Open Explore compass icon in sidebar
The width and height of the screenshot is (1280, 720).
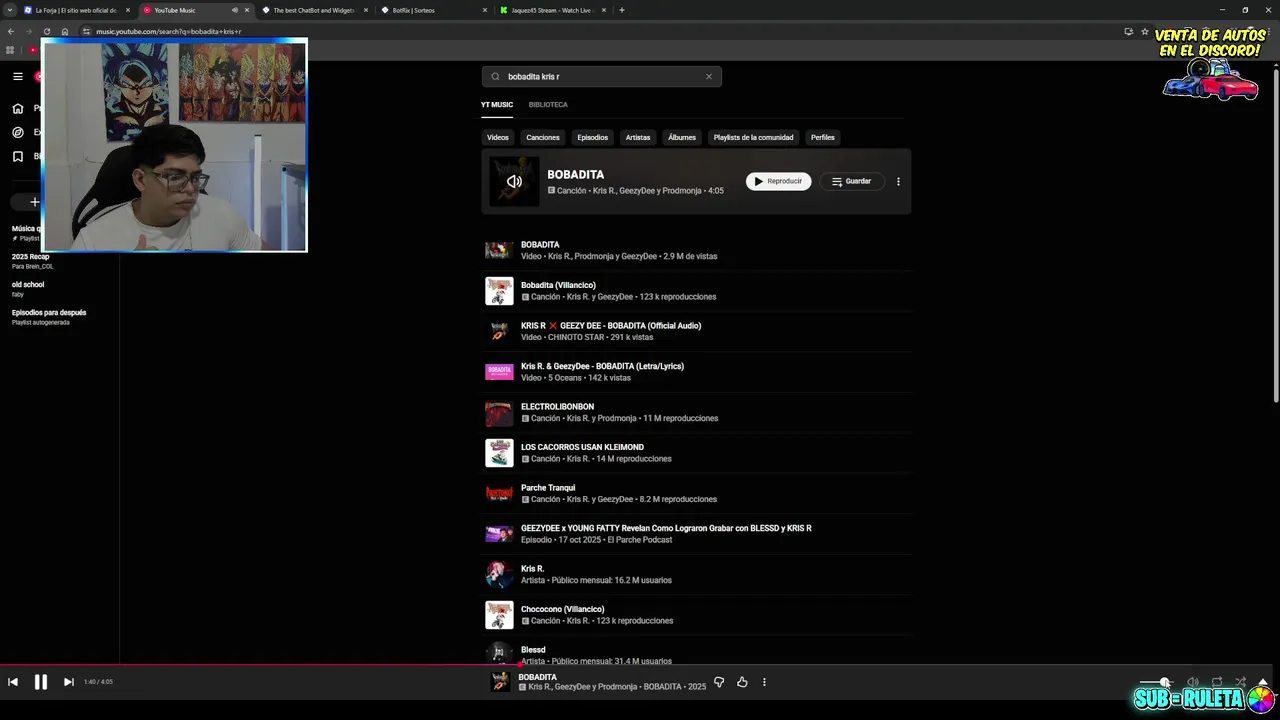click(18, 132)
